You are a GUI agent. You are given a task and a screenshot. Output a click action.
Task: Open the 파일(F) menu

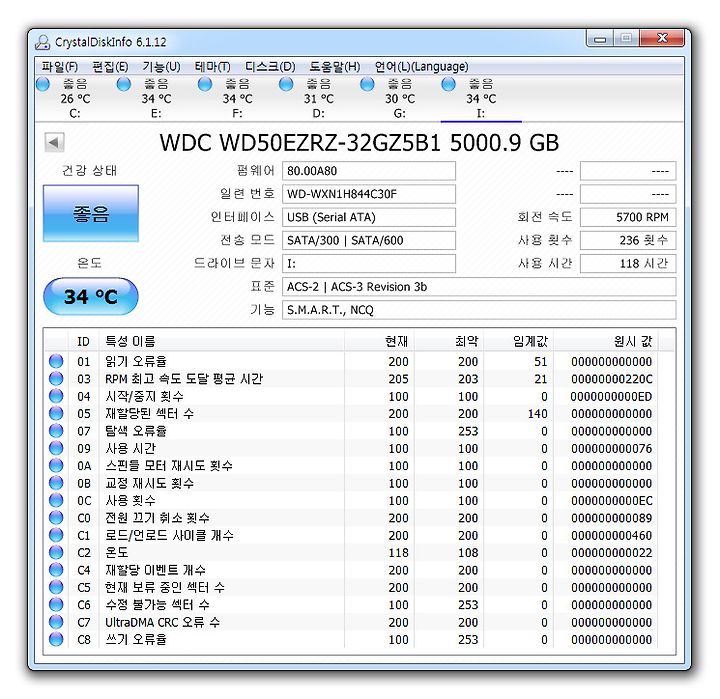click(60, 67)
